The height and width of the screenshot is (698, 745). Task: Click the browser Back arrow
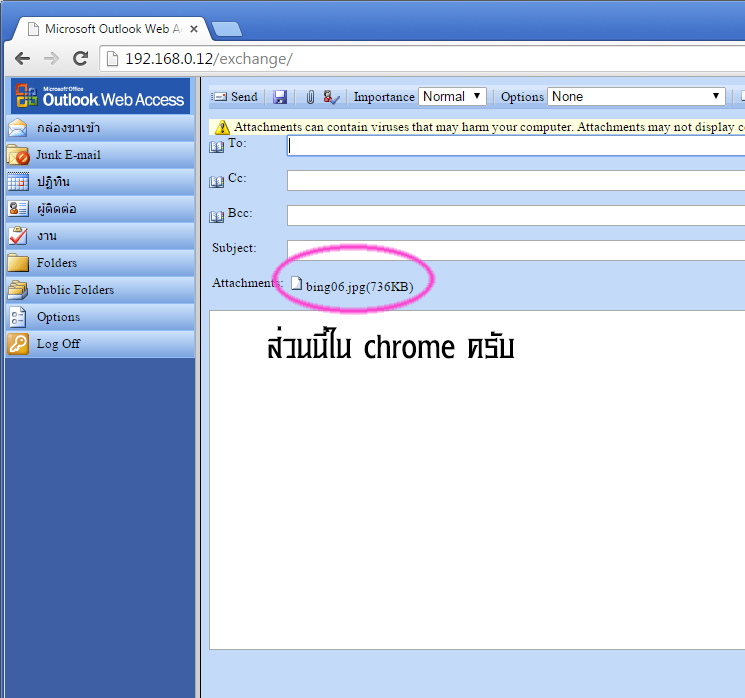click(22, 59)
